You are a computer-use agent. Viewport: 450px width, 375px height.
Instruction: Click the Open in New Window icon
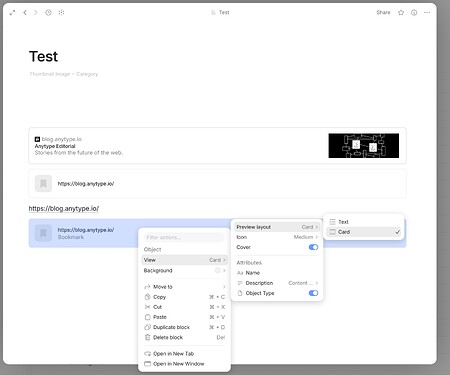coord(147,364)
